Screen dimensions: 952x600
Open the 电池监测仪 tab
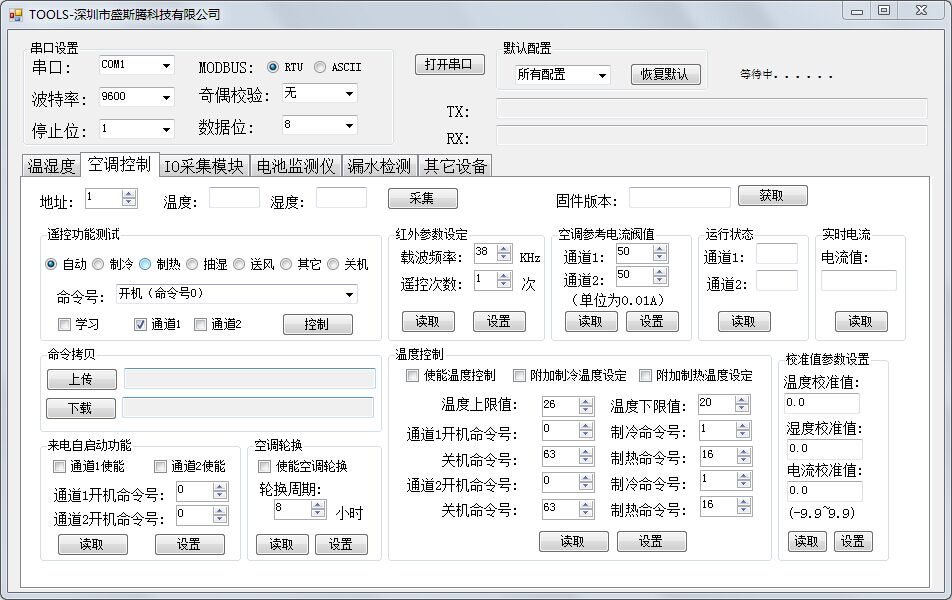pyautogui.click(x=295, y=166)
